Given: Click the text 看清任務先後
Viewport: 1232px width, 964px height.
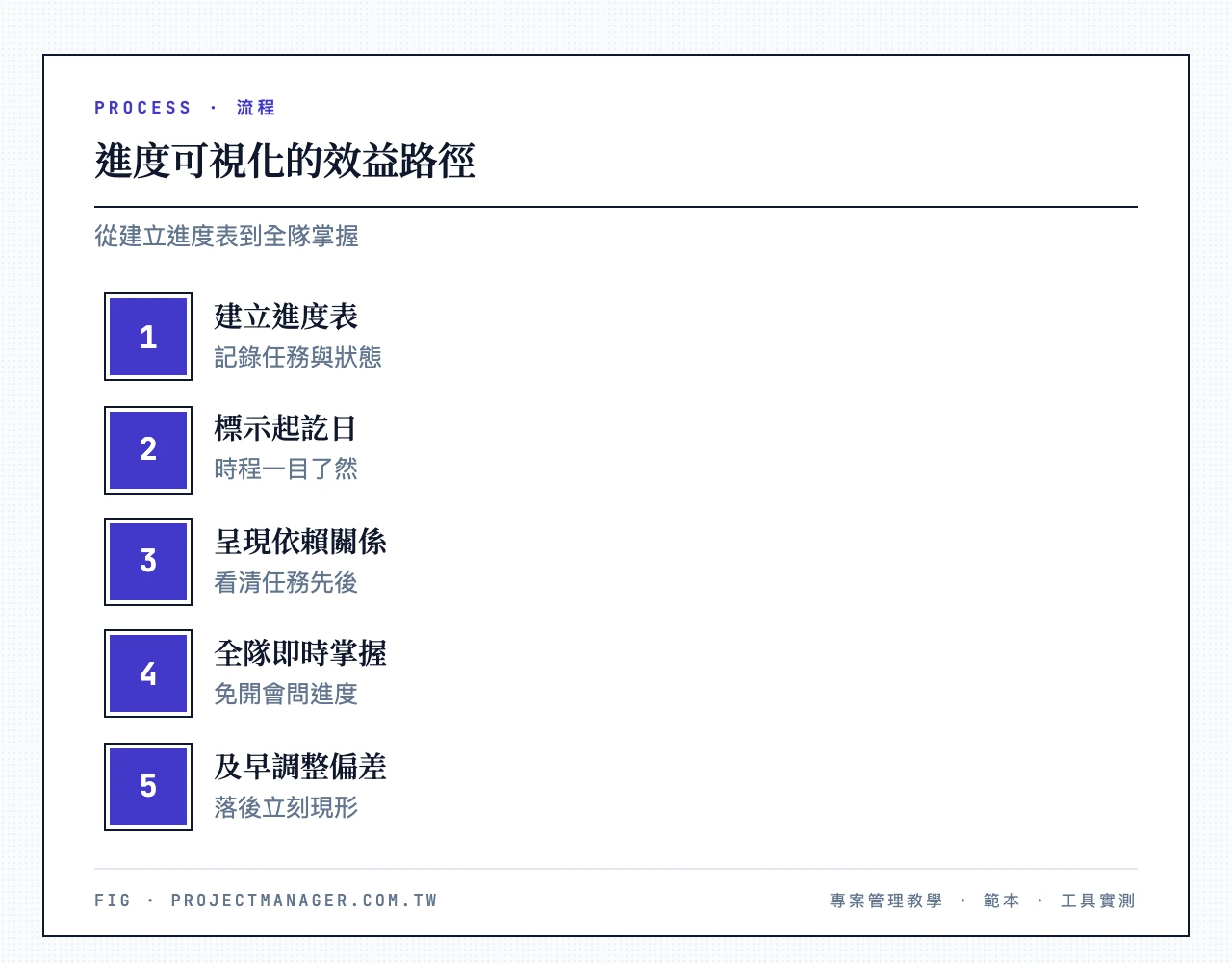Looking at the screenshot, I should tap(286, 582).
